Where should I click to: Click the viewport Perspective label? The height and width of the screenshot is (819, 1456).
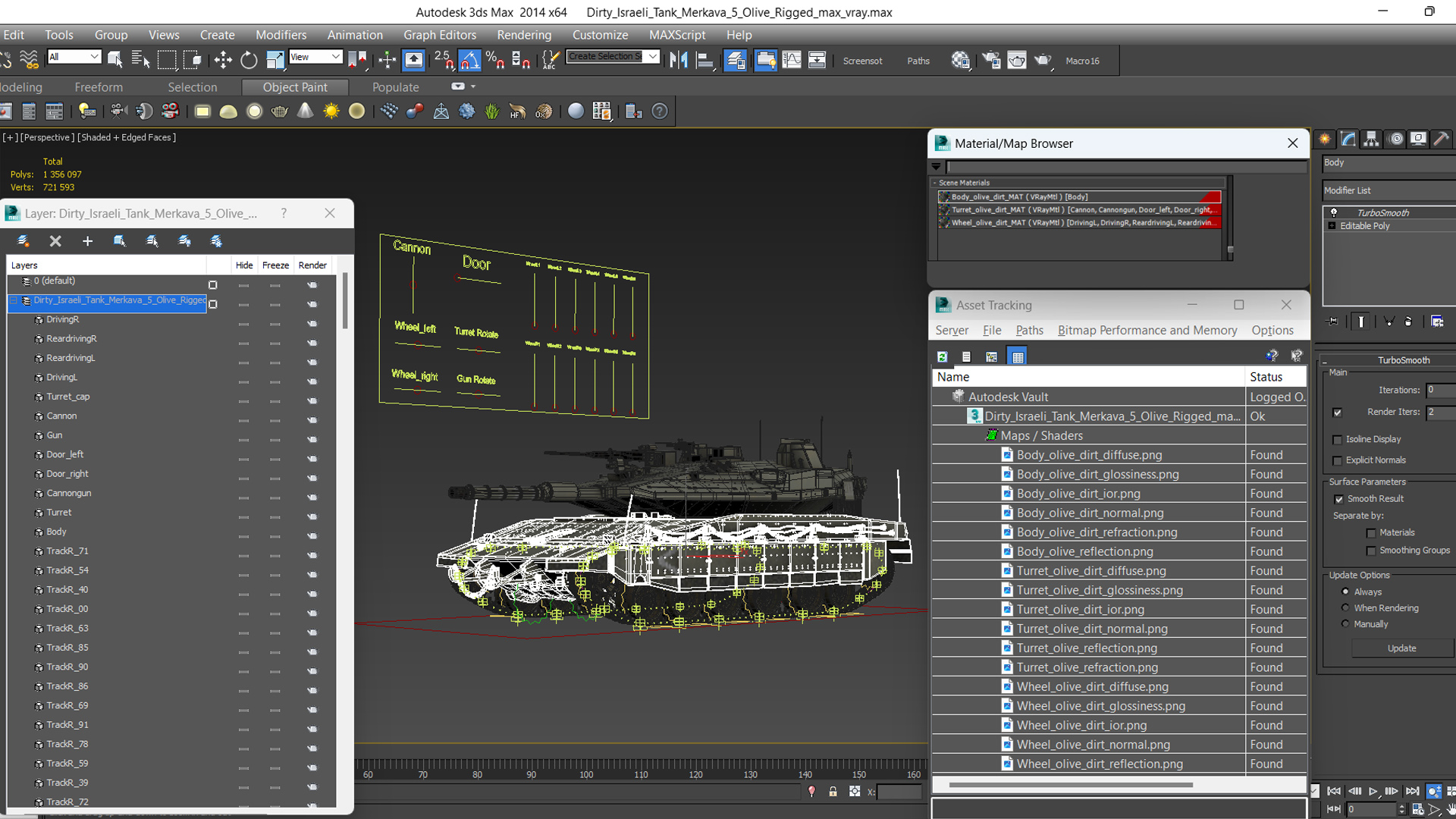47,137
